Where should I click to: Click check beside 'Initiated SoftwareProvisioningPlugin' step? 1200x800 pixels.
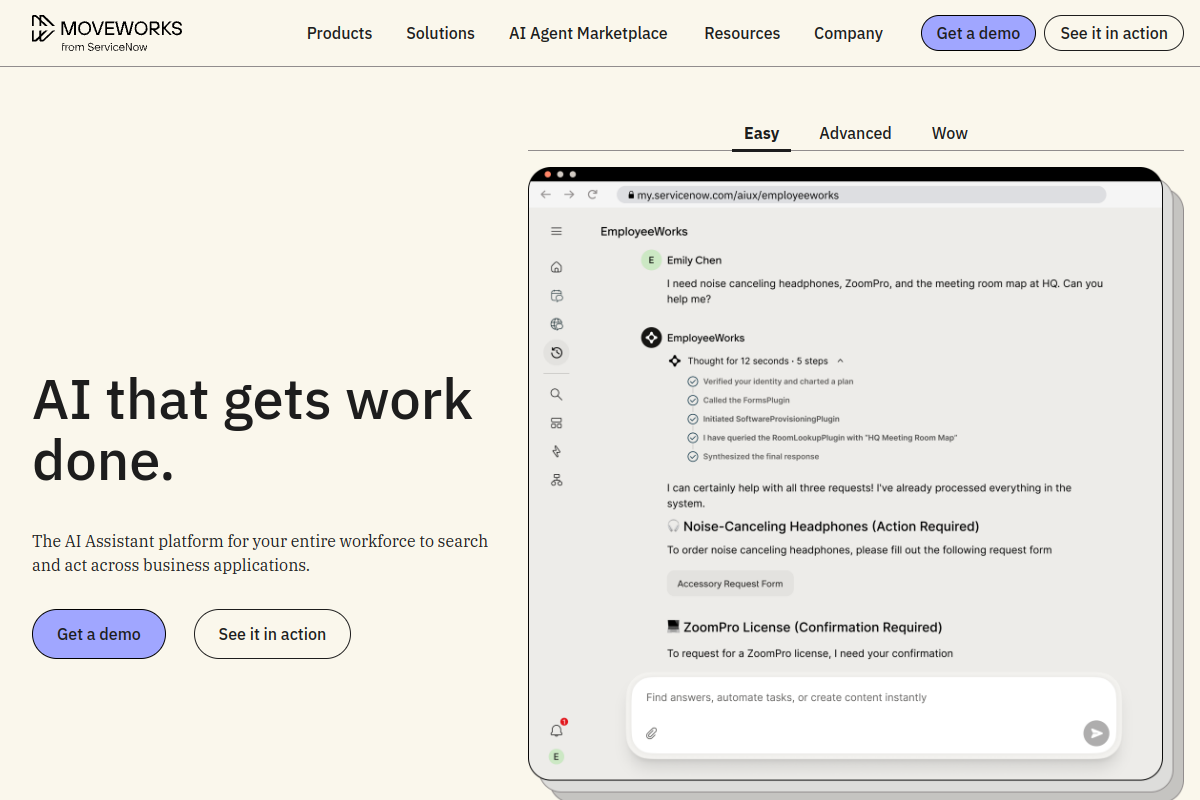[x=693, y=419]
